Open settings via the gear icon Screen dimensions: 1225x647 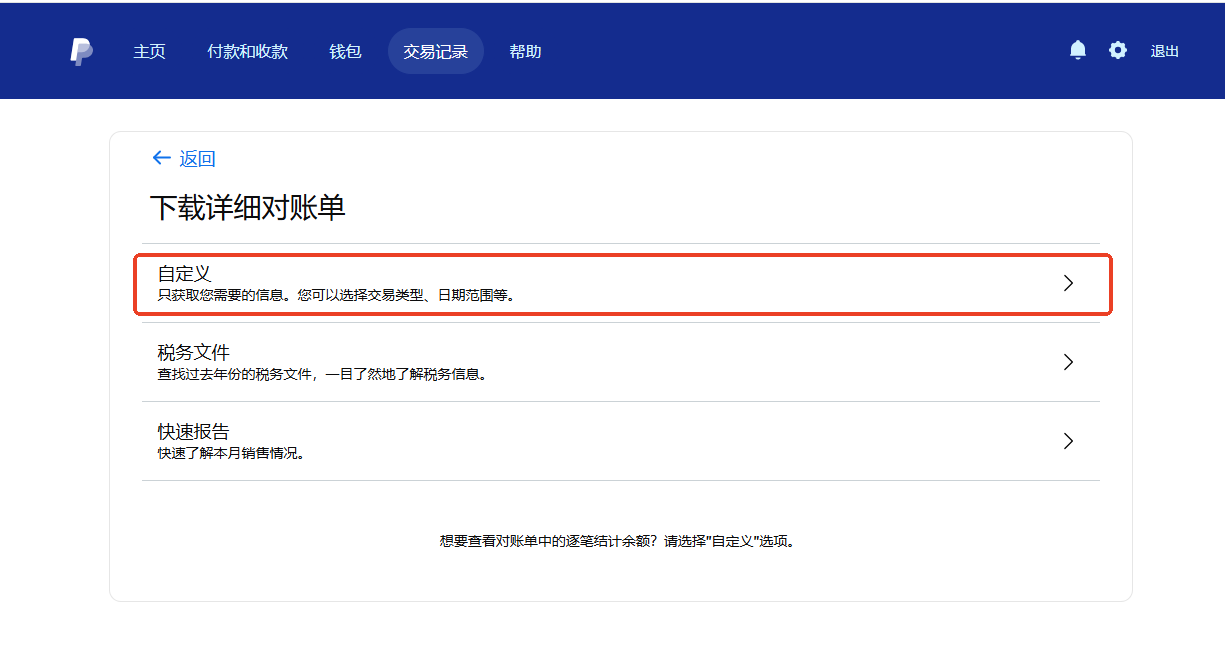click(x=1117, y=51)
